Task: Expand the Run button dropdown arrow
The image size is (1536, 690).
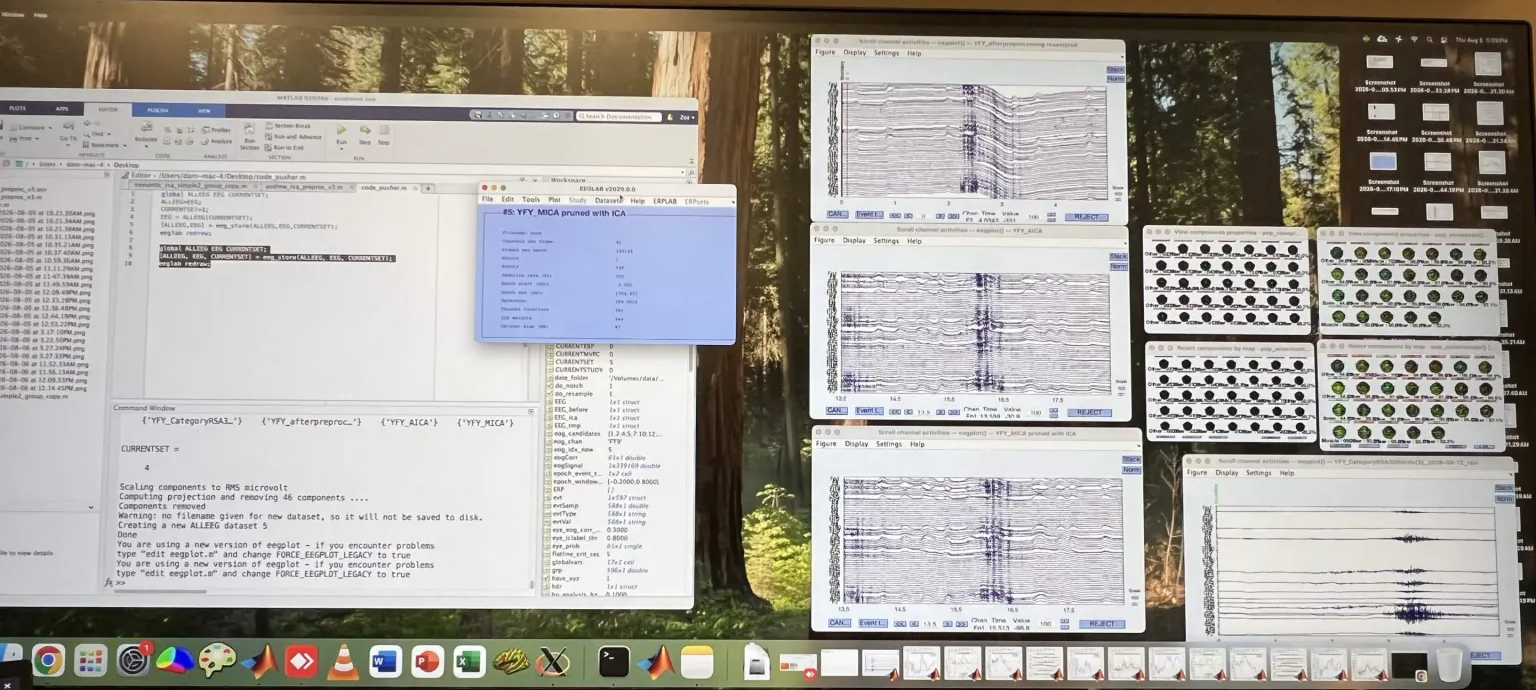Action: [341, 149]
